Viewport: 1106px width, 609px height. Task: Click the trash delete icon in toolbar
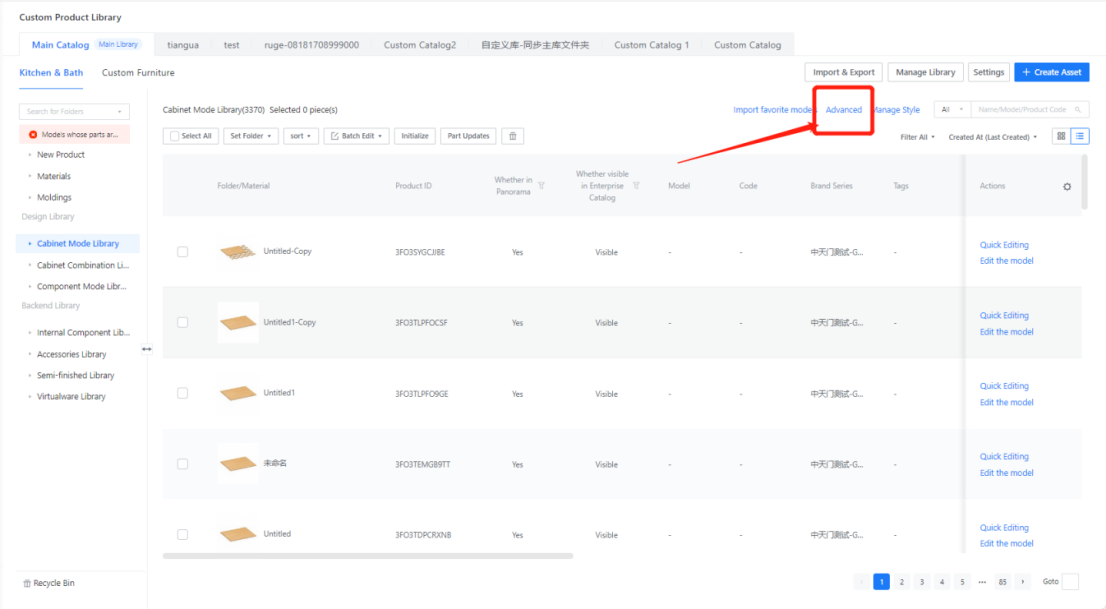(x=512, y=136)
